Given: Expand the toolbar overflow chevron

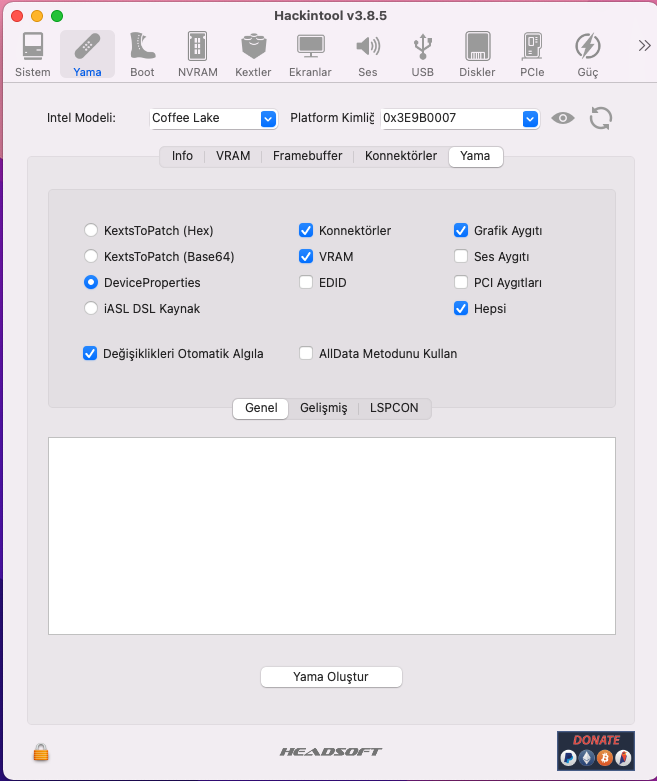Looking at the screenshot, I should pos(644,45).
